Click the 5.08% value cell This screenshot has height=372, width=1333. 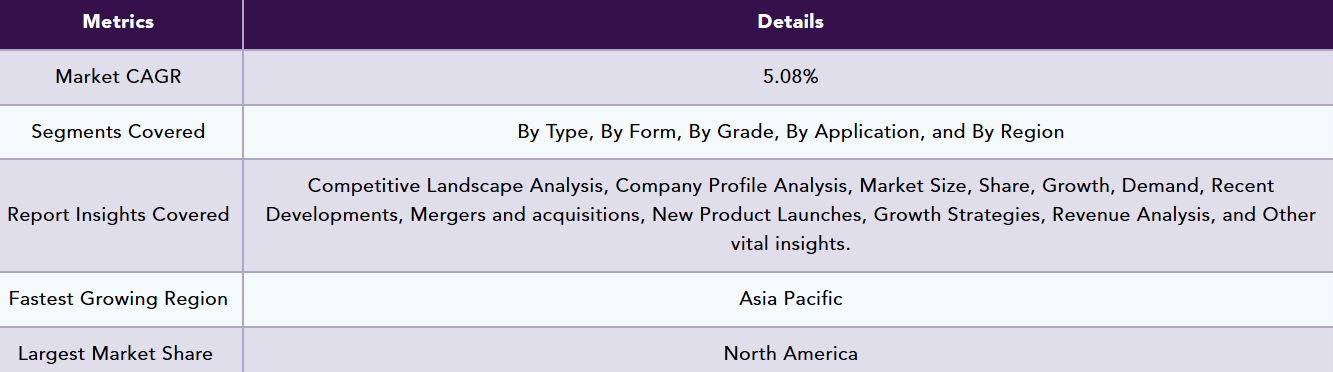(789, 77)
